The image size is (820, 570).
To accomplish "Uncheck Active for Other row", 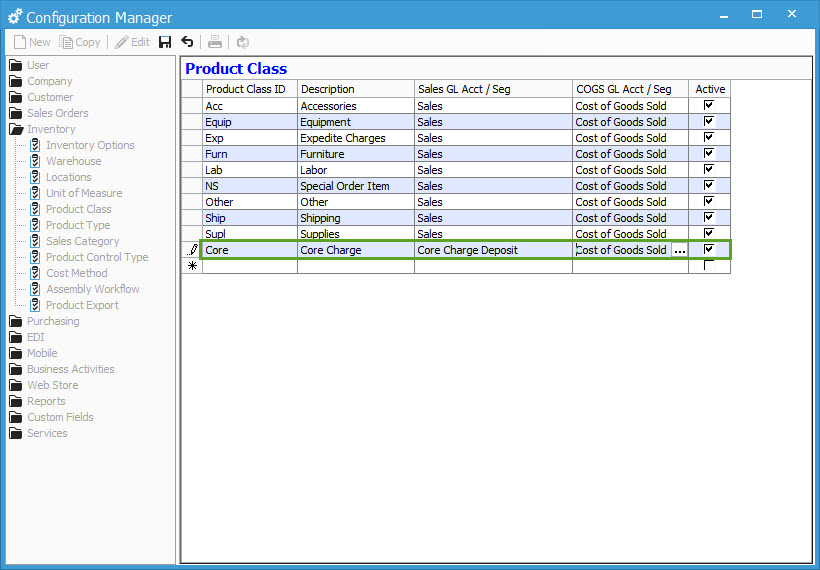I will click(x=709, y=201).
